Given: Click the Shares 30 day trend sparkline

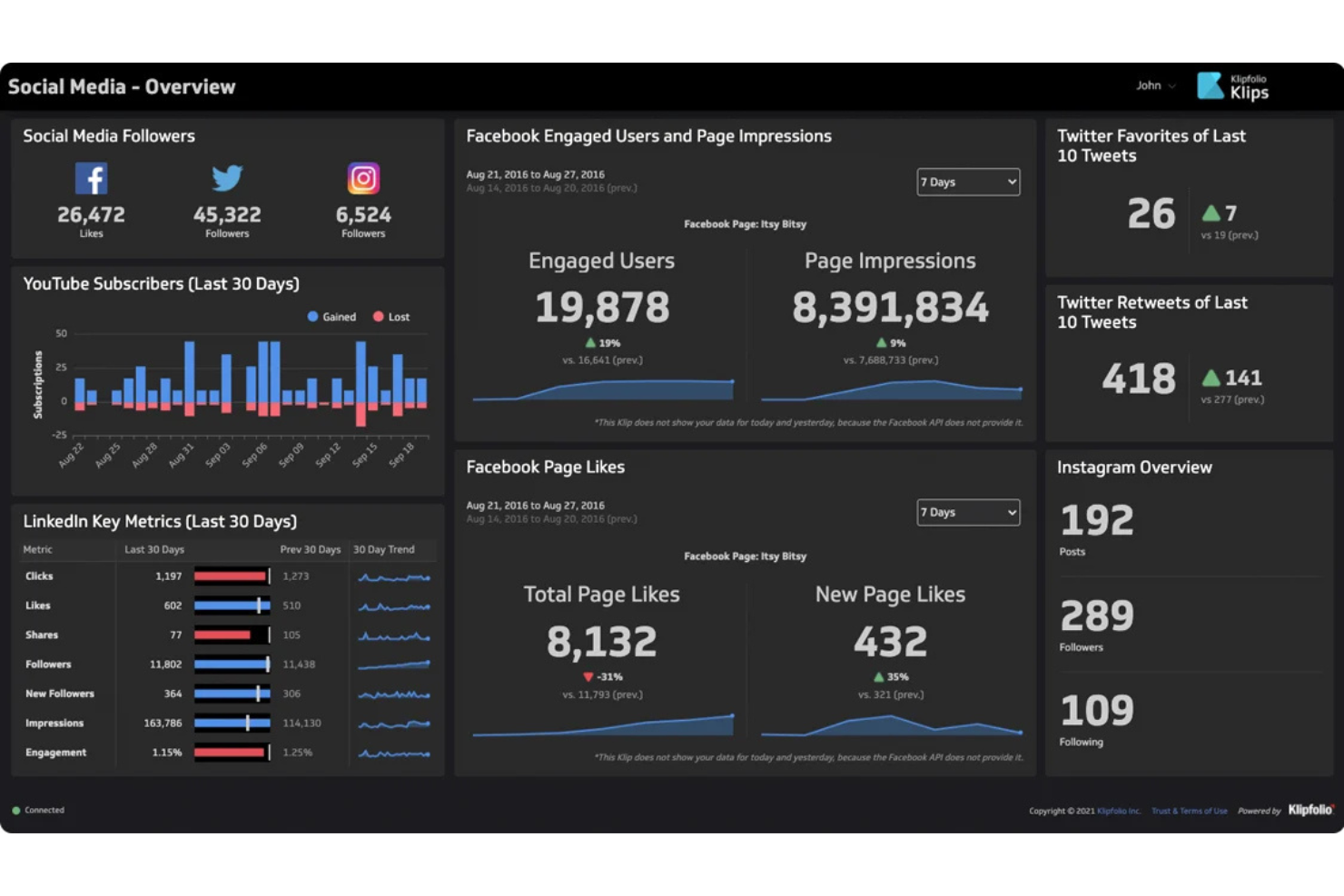Looking at the screenshot, I should coord(394,635).
